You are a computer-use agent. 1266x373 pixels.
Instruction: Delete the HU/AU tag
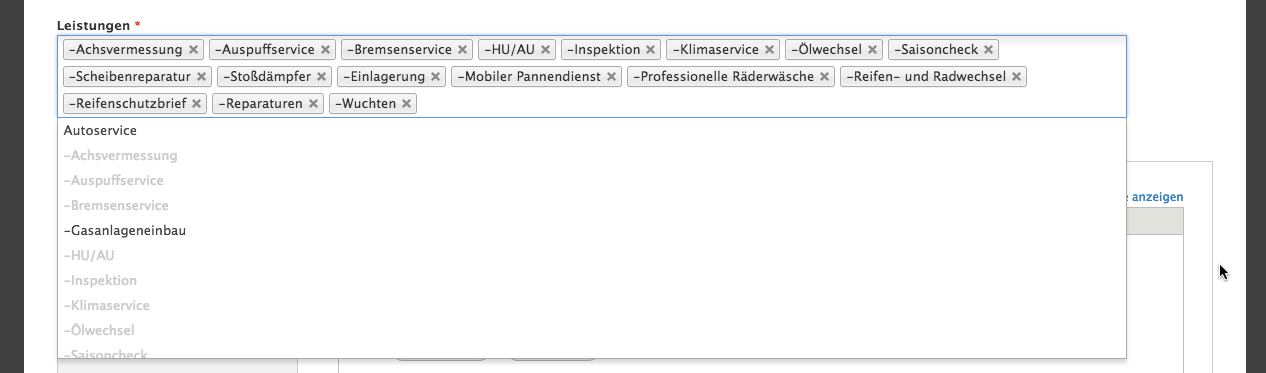click(545, 49)
